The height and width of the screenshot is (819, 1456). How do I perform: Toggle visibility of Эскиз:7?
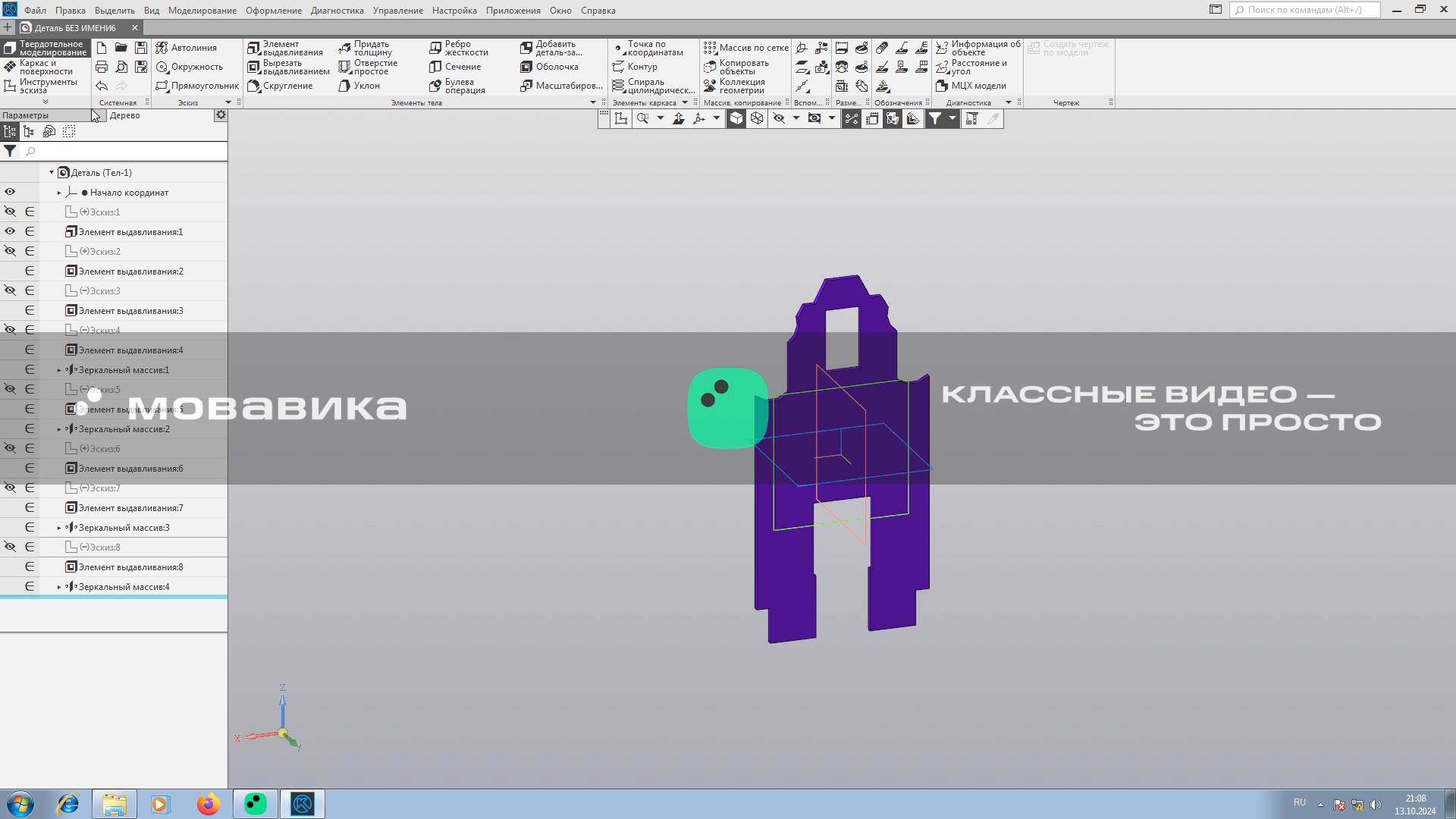click(10, 488)
